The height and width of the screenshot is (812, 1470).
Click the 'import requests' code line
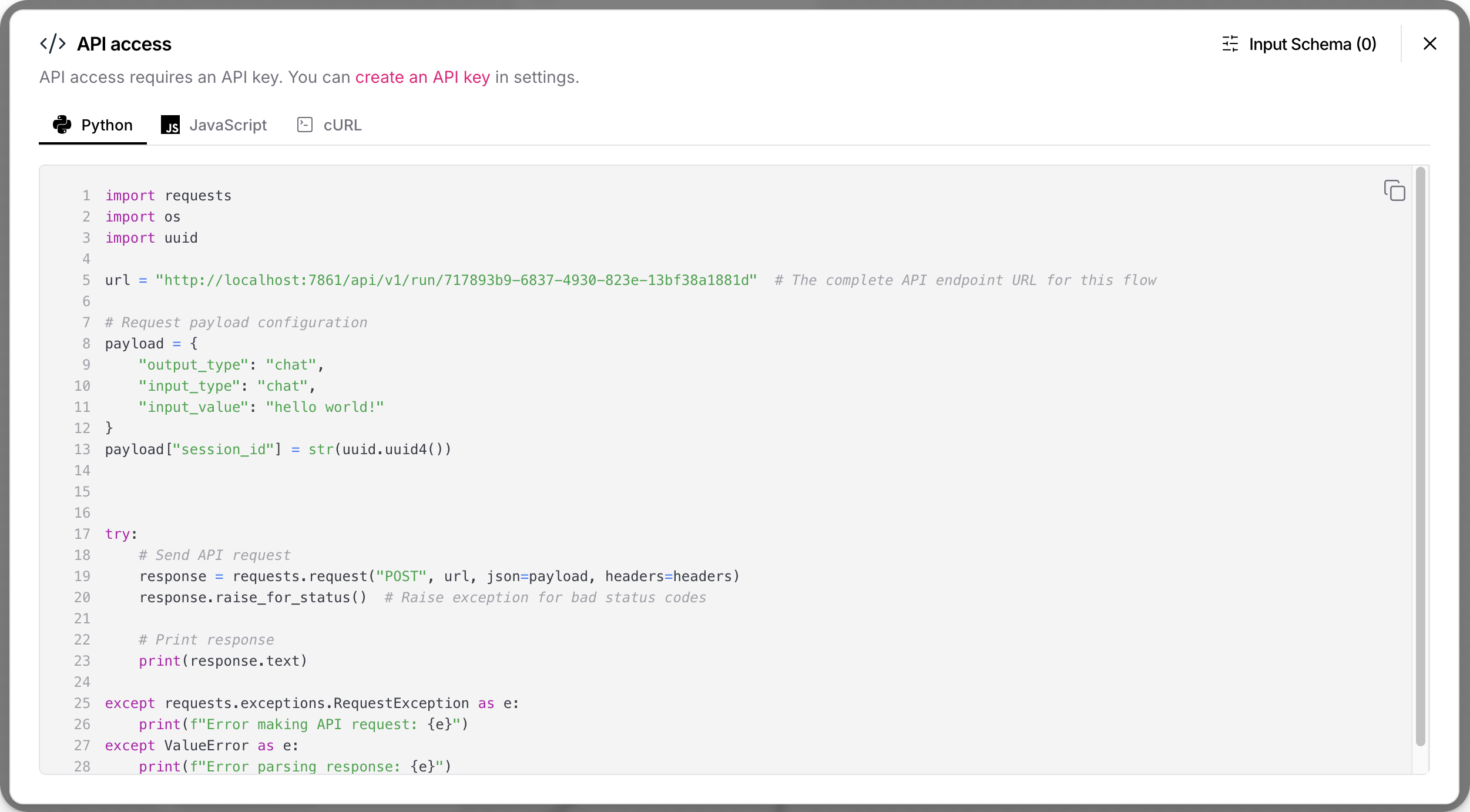click(x=168, y=196)
